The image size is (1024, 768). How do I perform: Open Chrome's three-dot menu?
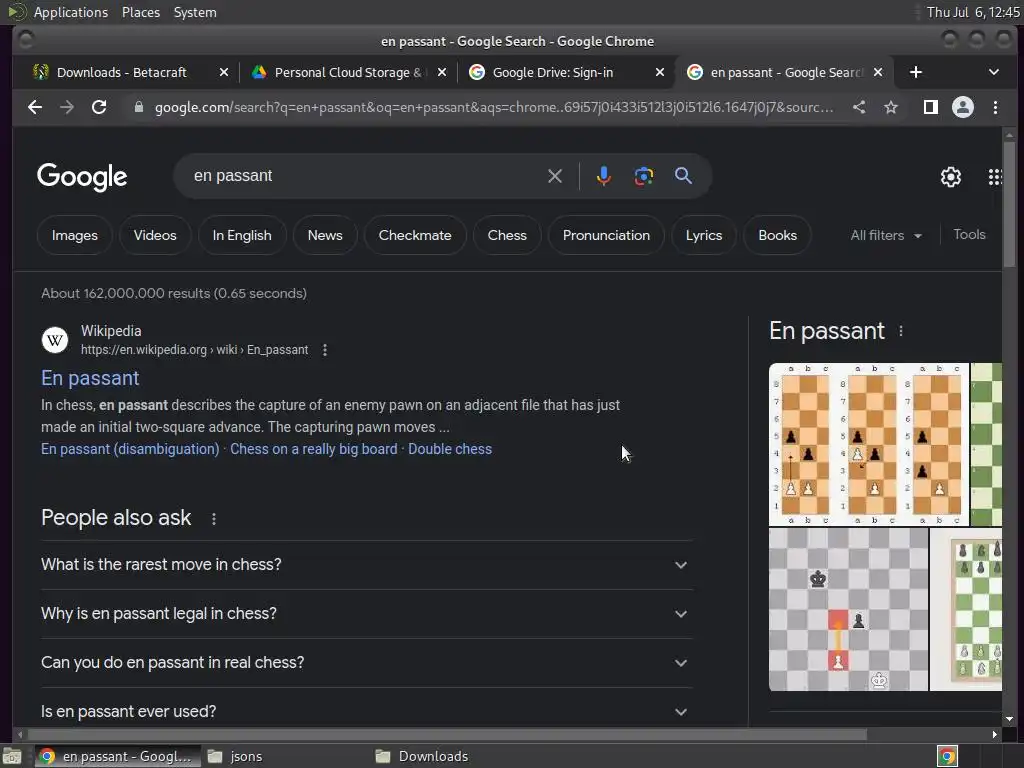pos(995,107)
